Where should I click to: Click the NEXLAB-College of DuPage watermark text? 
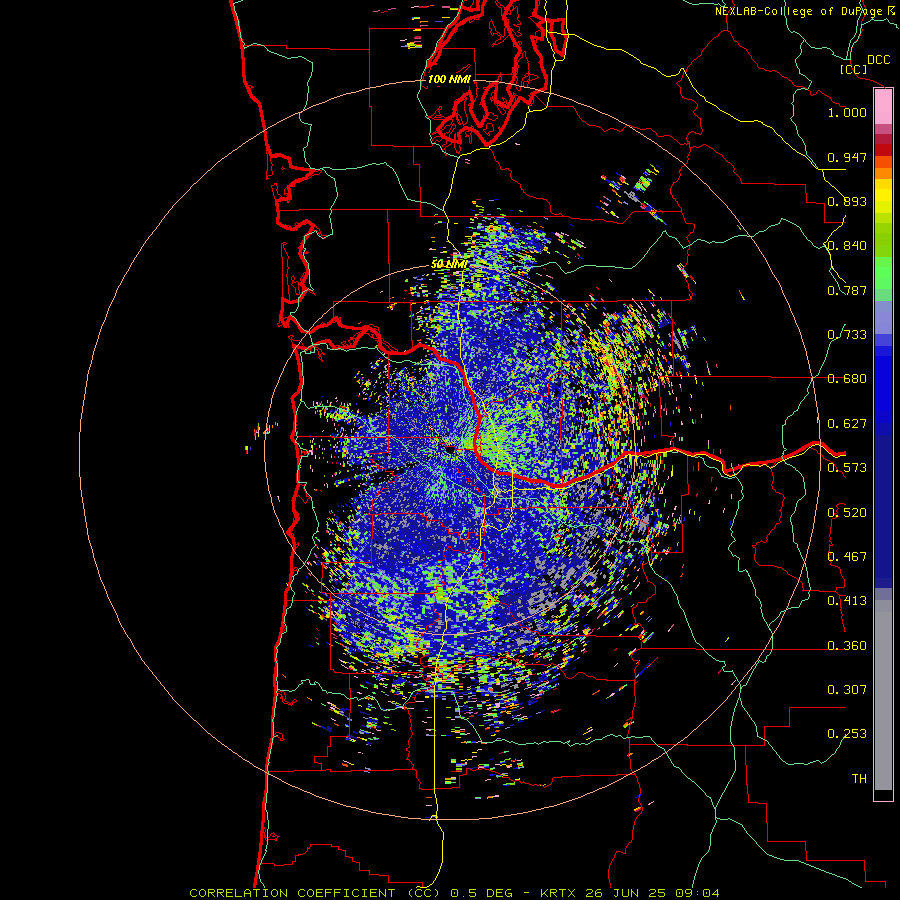coord(805,11)
